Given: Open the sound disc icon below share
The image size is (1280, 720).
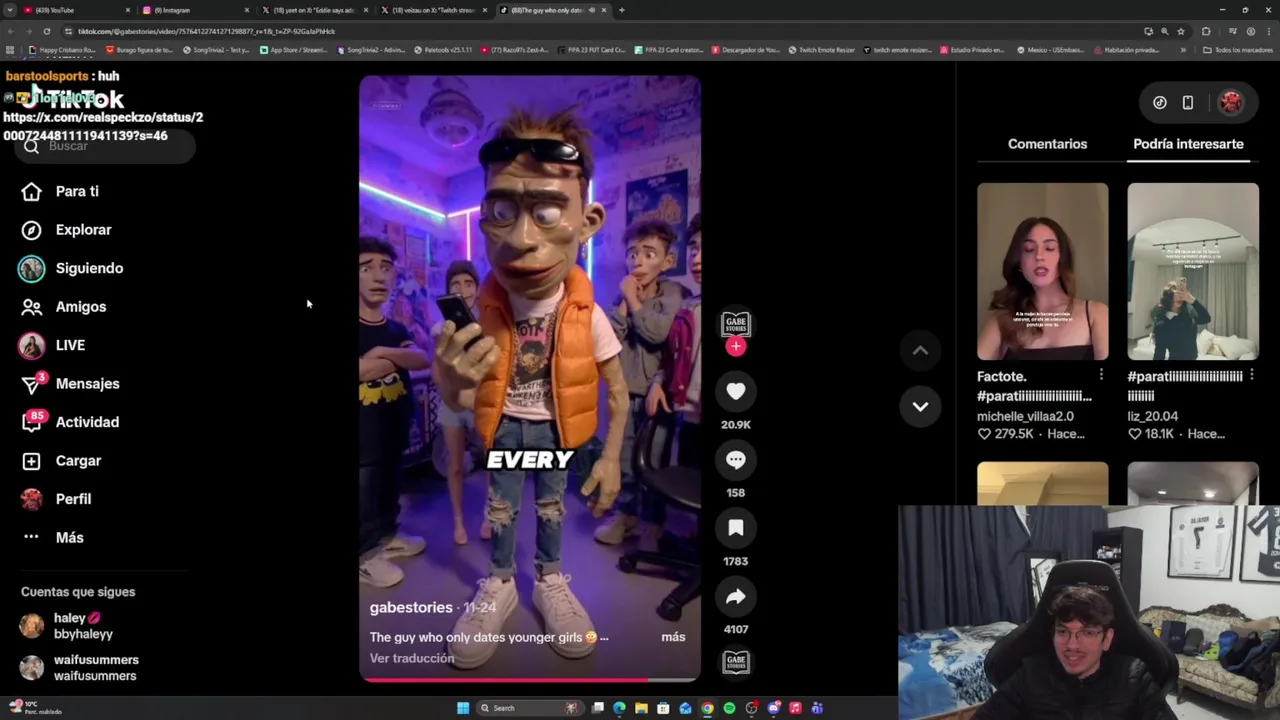Looking at the screenshot, I should click(736, 662).
